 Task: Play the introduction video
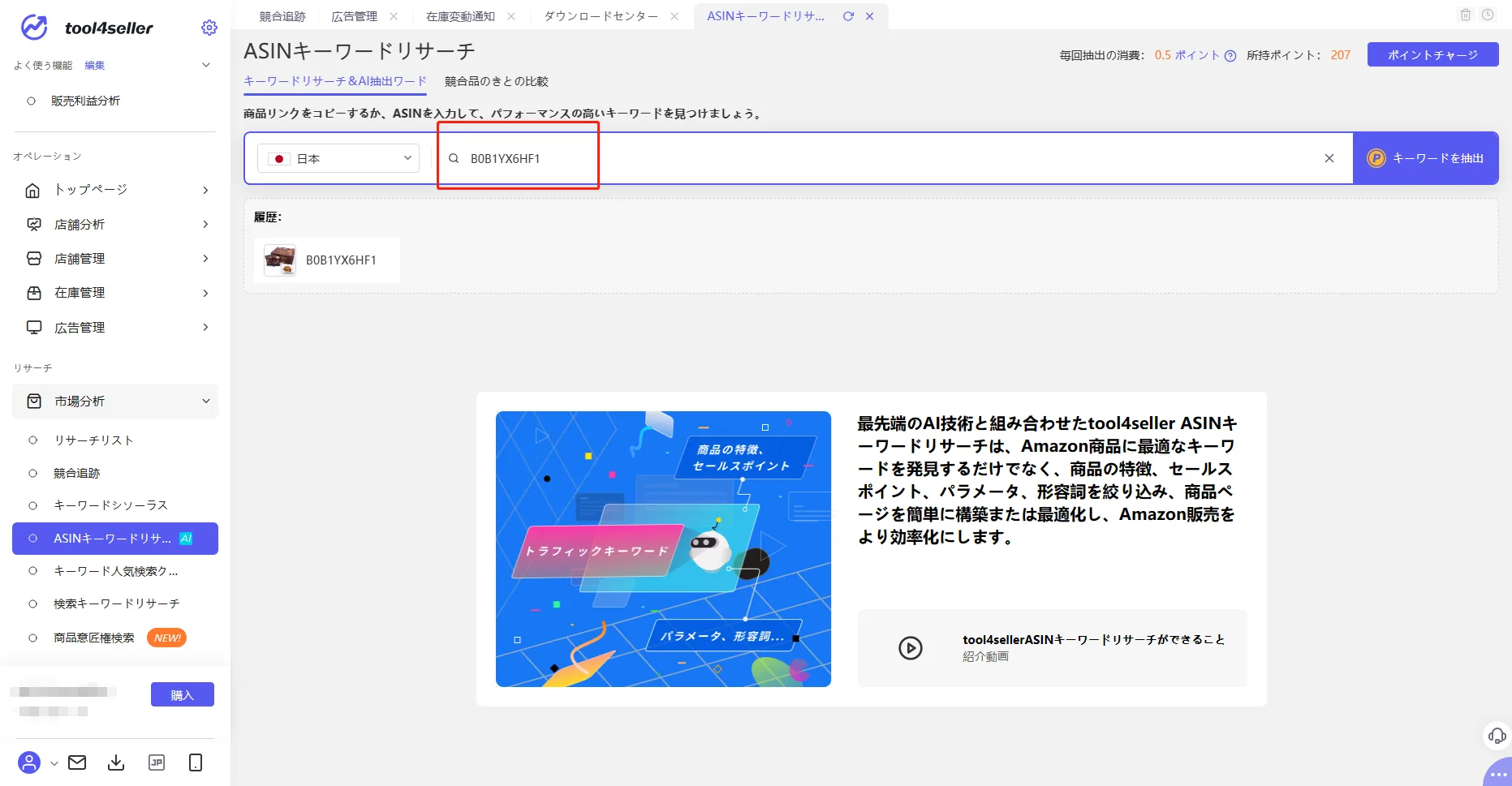coord(911,648)
